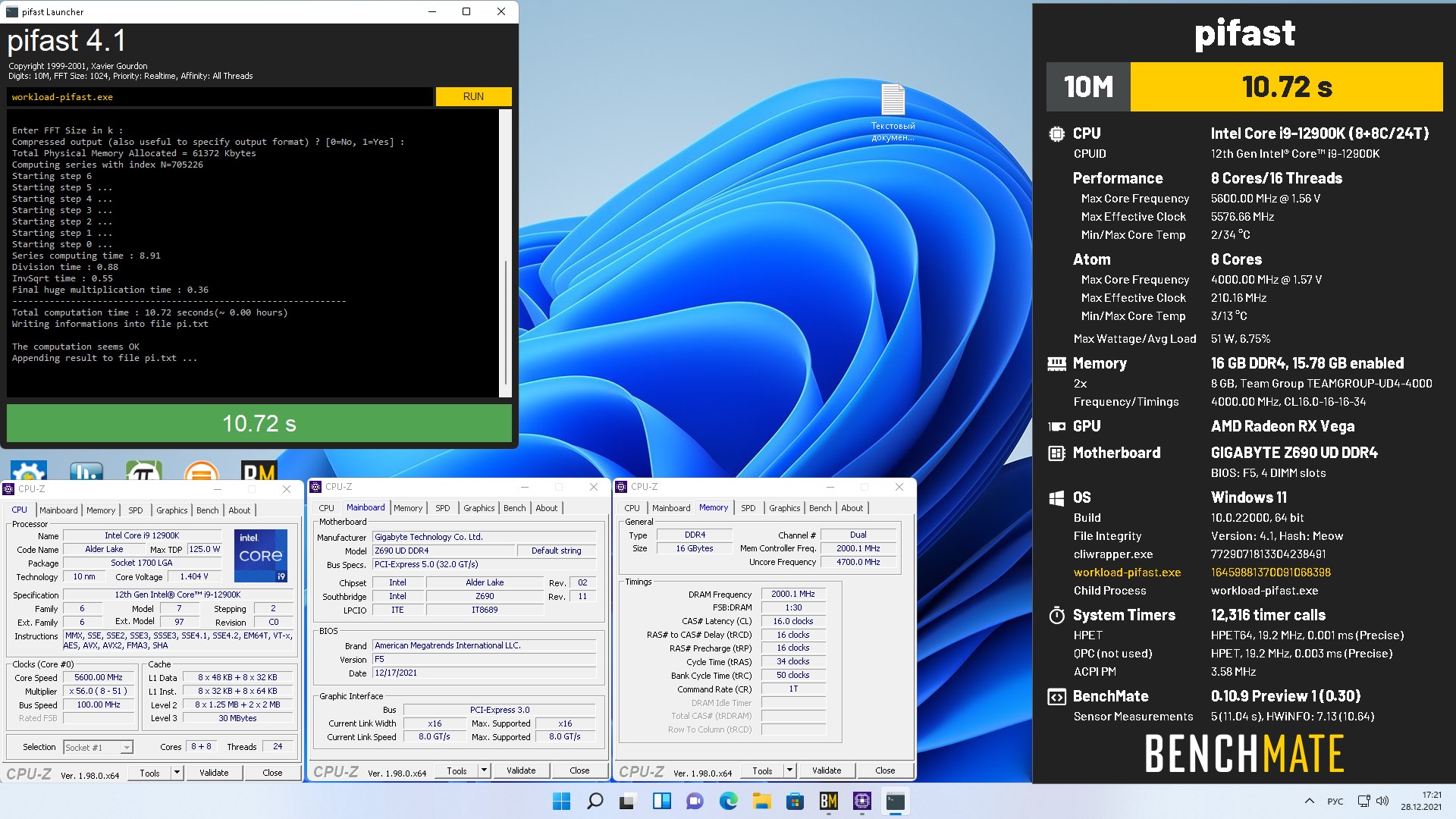Select the blue bar-chart desktop shortcut
This screenshot has height=819, width=1456.
click(x=86, y=471)
